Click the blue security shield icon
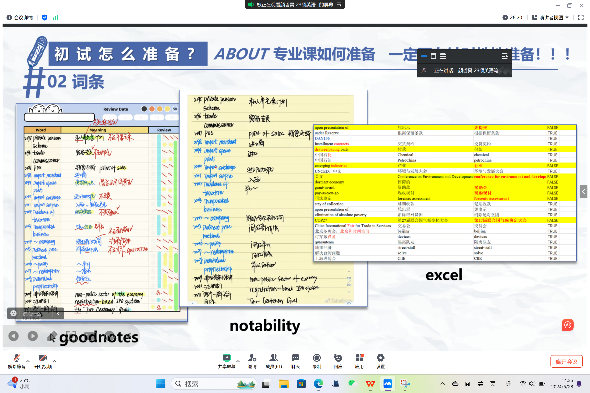The image size is (590, 393). (x=44, y=17)
